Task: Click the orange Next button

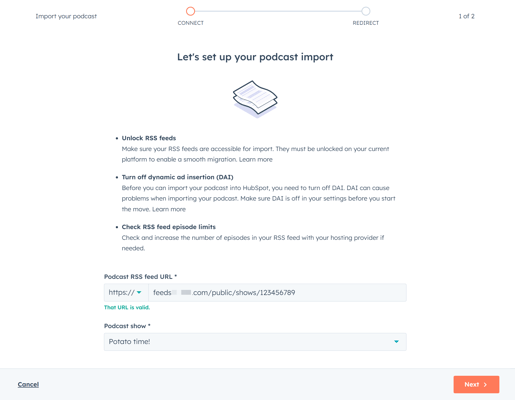Action: coord(476,384)
